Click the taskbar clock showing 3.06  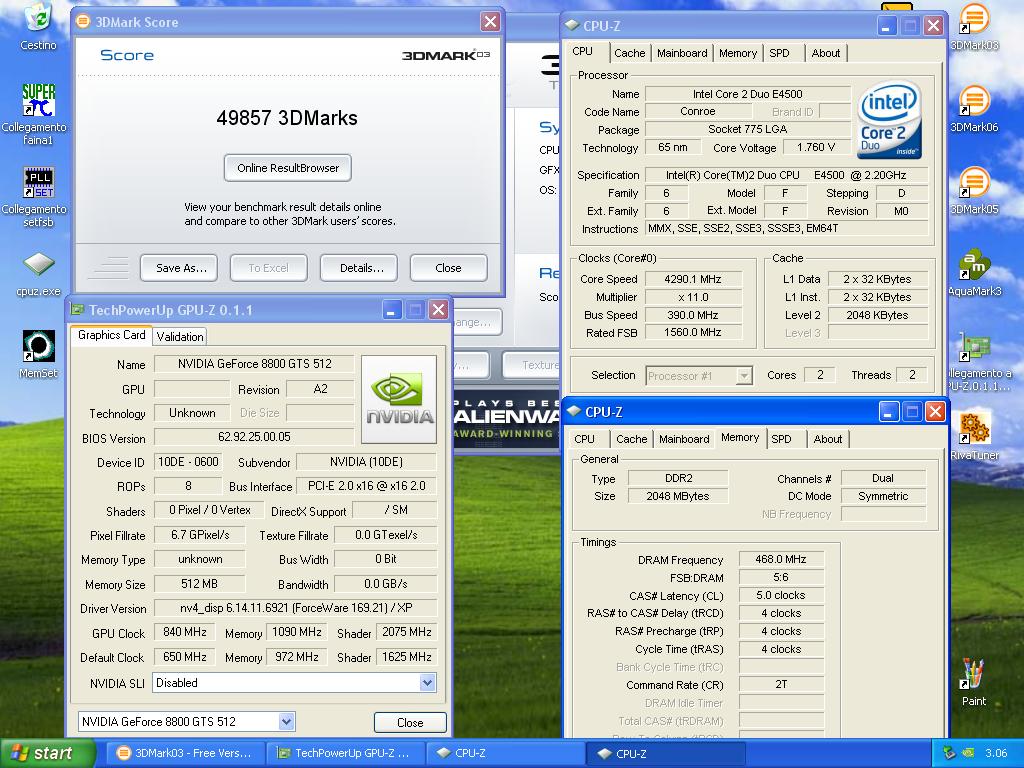[995, 753]
